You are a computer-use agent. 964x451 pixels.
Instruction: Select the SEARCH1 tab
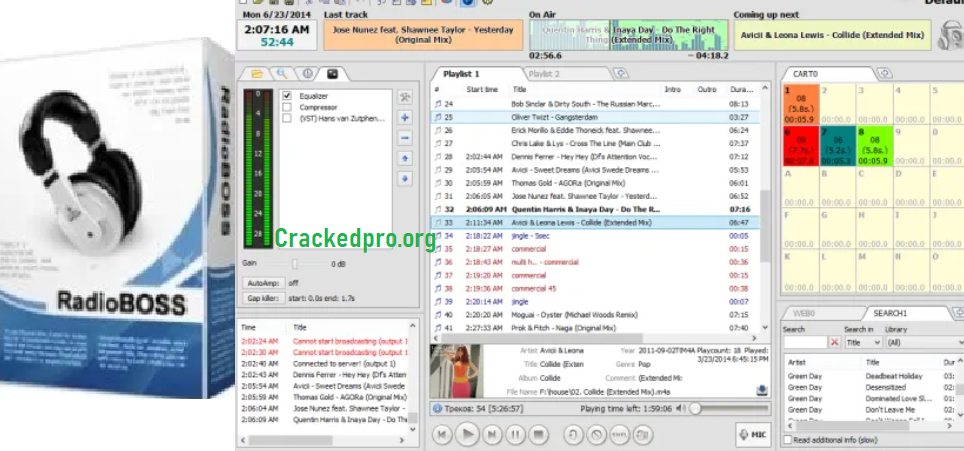click(x=890, y=313)
